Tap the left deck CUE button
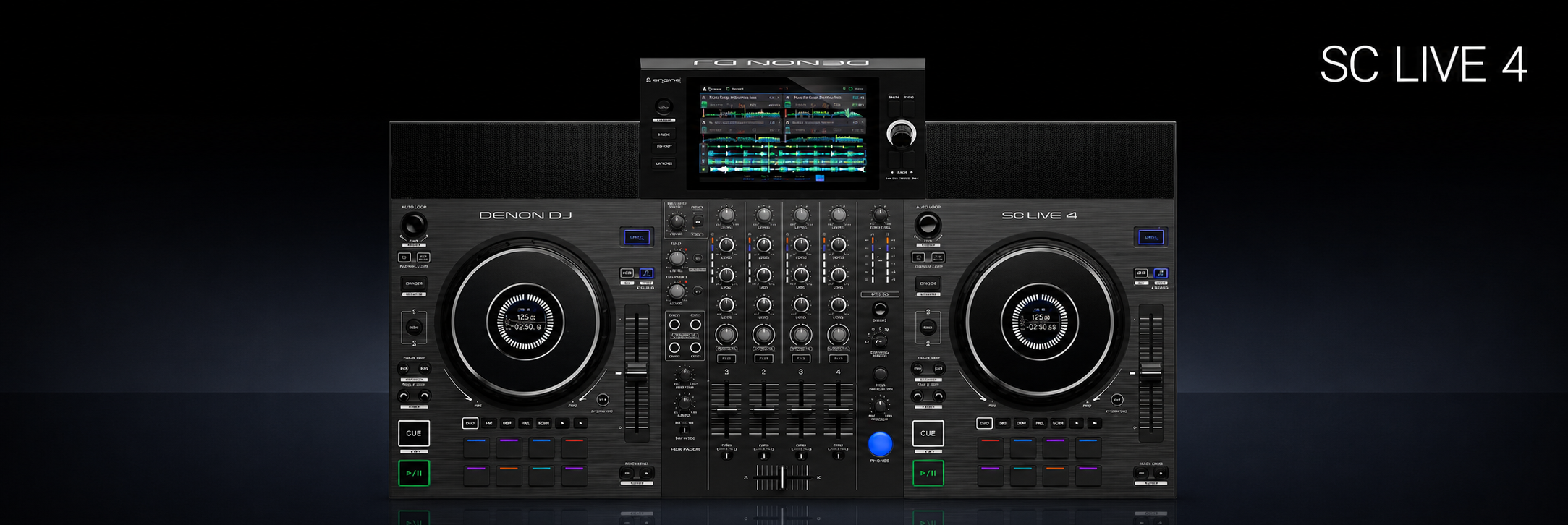This screenshot has height=525, width=1568. tap(414, 433)
